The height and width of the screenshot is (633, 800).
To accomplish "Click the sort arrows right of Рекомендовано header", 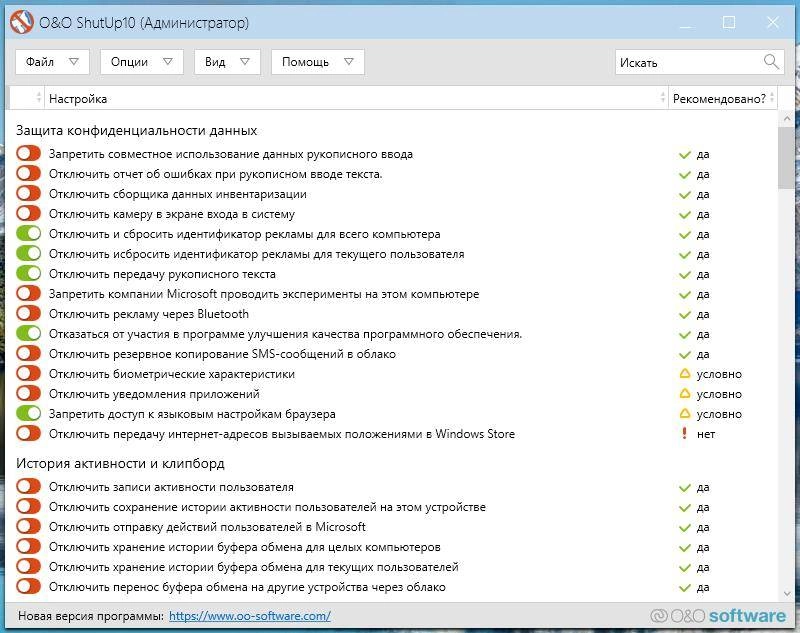I will 772,98.
